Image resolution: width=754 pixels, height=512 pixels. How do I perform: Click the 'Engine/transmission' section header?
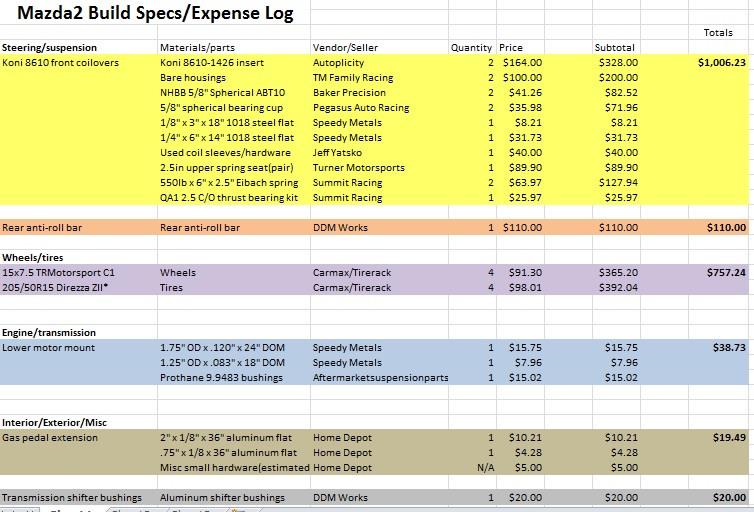click(78, 333)
